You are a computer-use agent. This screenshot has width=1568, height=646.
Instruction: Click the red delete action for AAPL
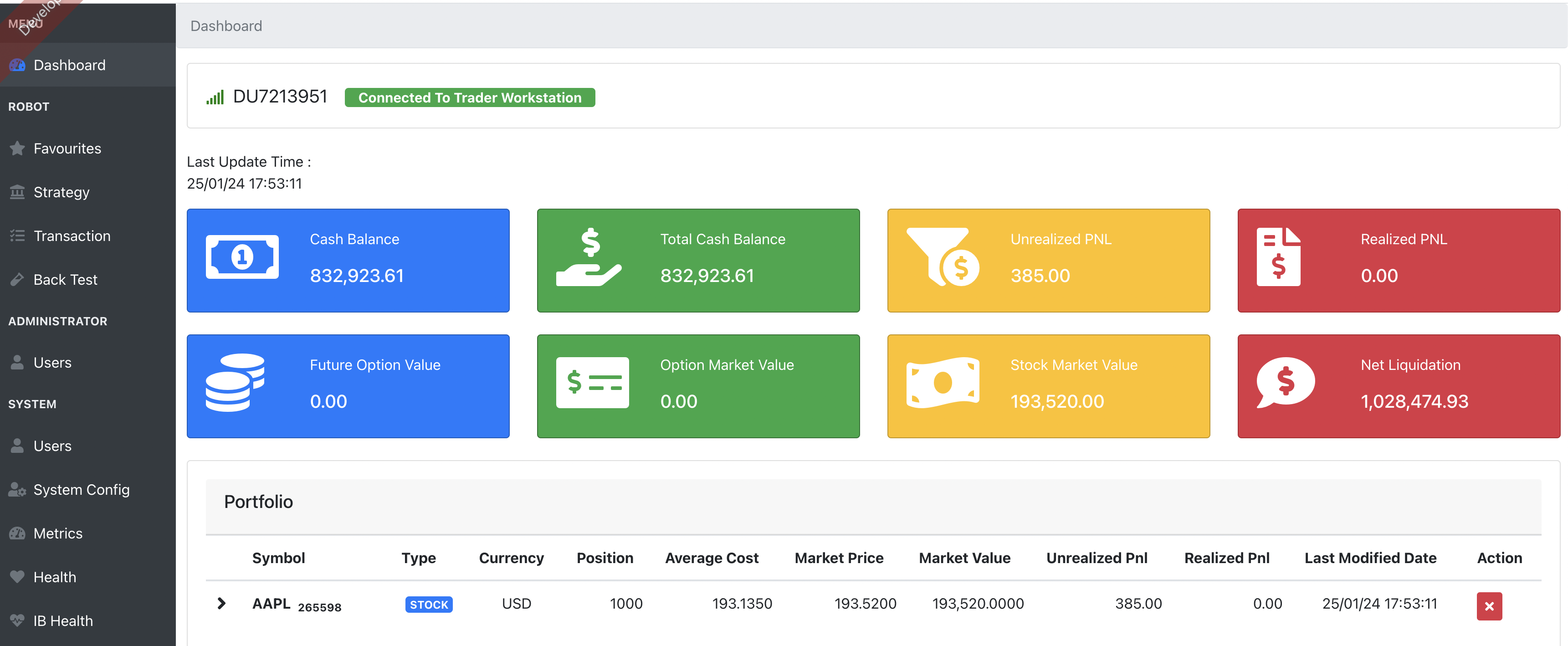click(x=1489, y=606)
